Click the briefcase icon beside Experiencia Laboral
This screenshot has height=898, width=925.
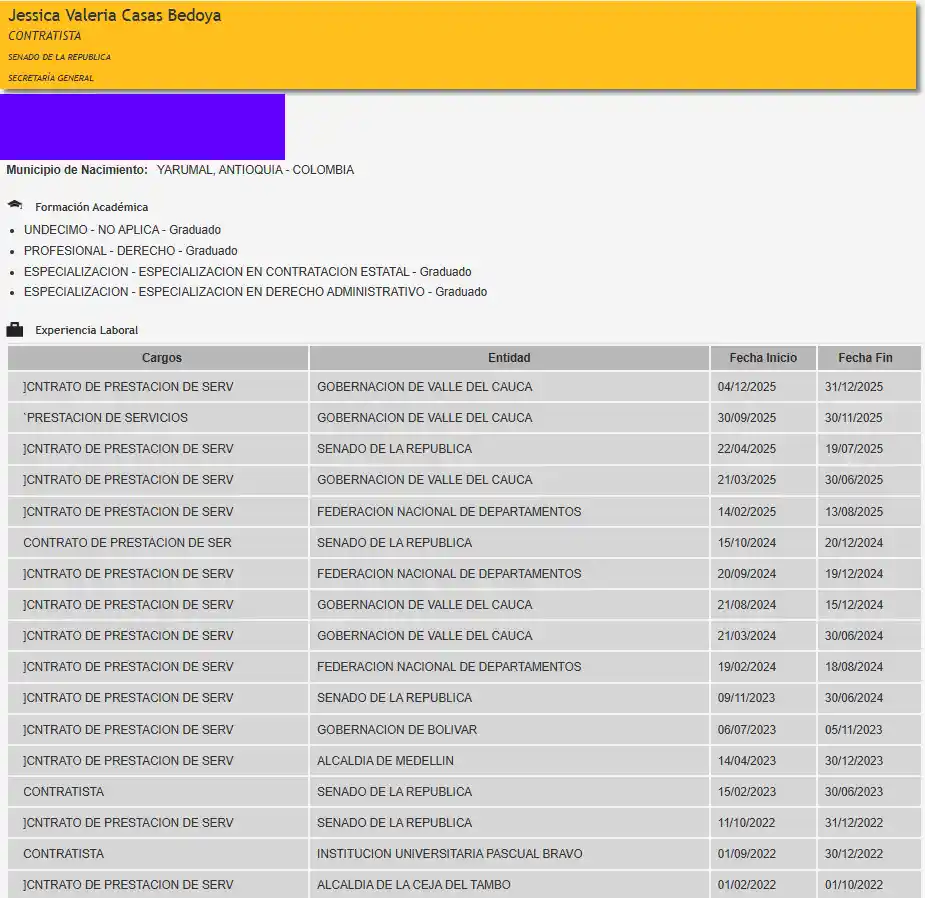pyautogui.click(x=14, y=329)
